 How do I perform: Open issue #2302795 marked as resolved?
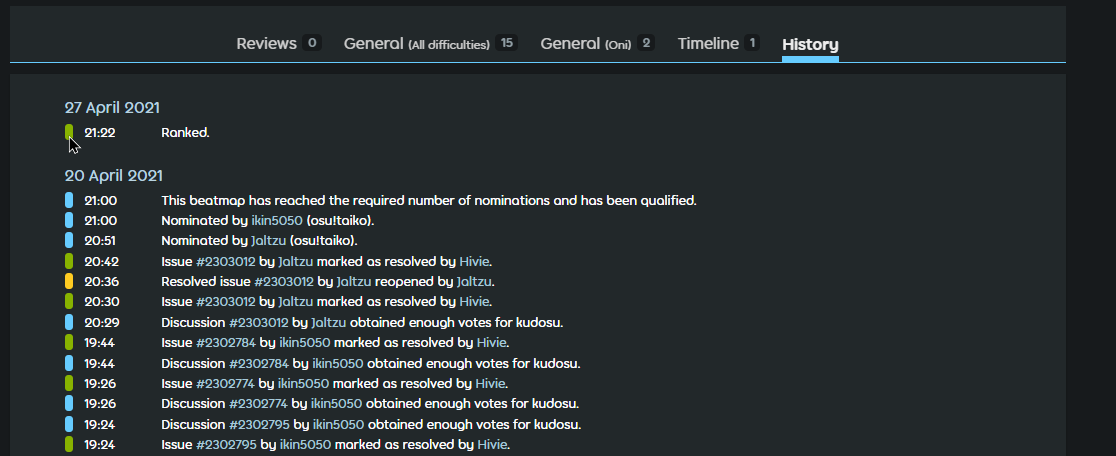tap(226, 445)
